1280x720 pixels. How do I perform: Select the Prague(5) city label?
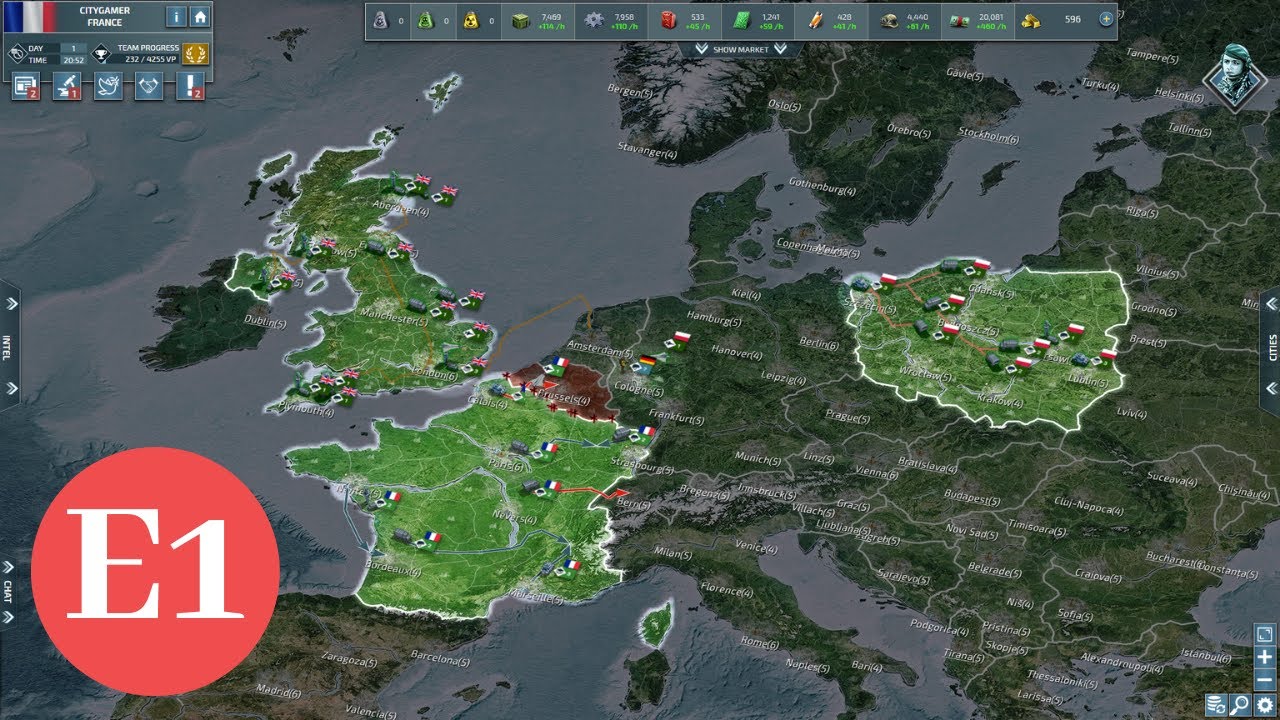(848, 416)
